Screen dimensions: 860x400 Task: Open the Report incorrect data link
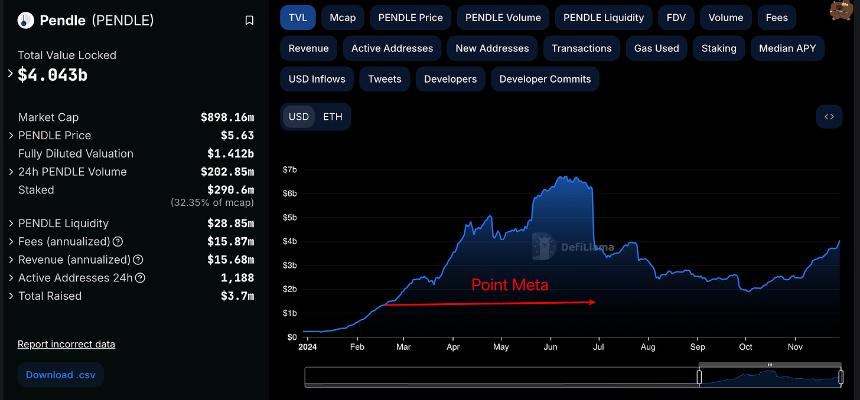pos(66,345)
